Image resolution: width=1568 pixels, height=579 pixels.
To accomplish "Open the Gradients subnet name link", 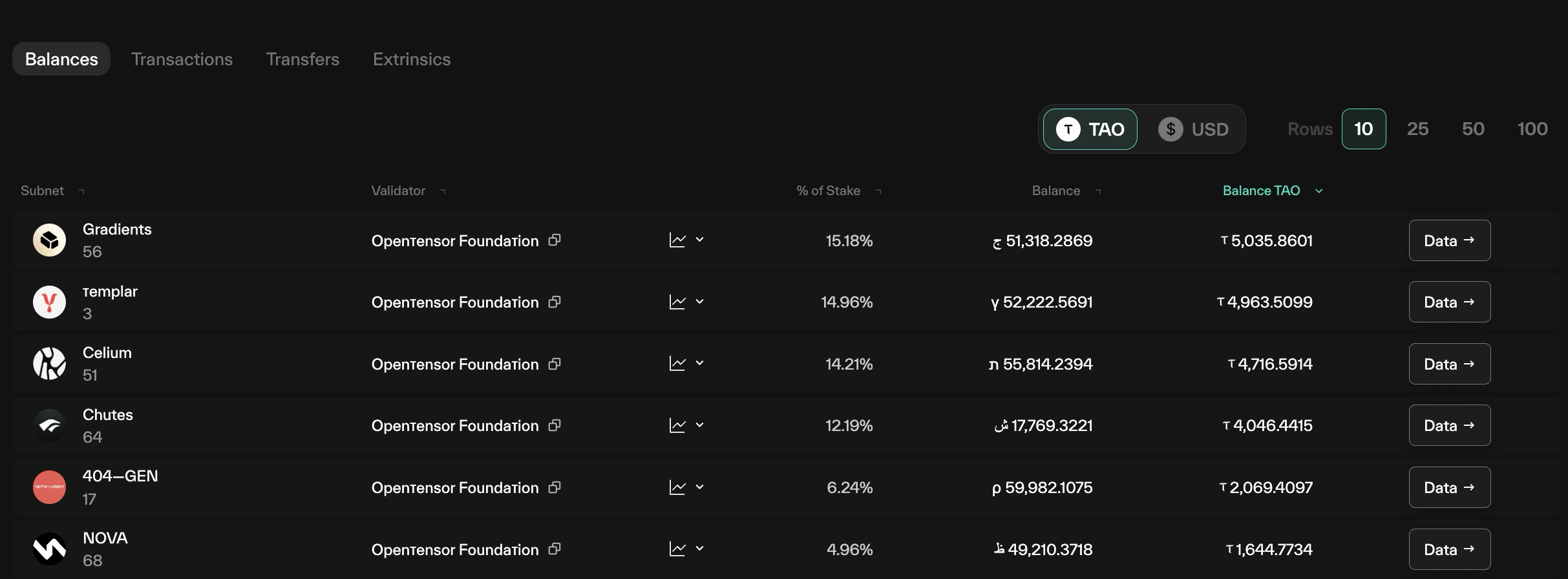I will coord(117,229).
